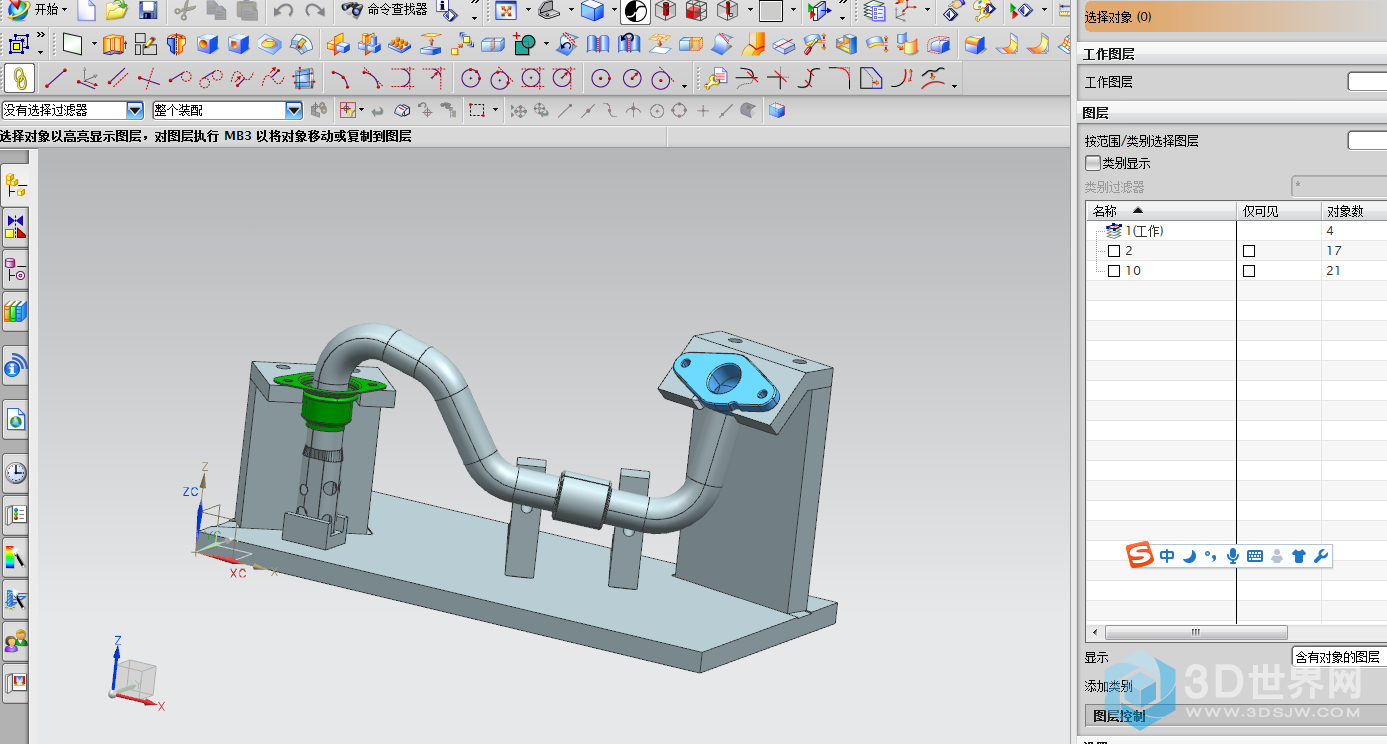Toggle 仅可见 checkbox for layer 10
This screenshot has width=1387, height=744.
pyautogui.click(x=1249, y=271)
